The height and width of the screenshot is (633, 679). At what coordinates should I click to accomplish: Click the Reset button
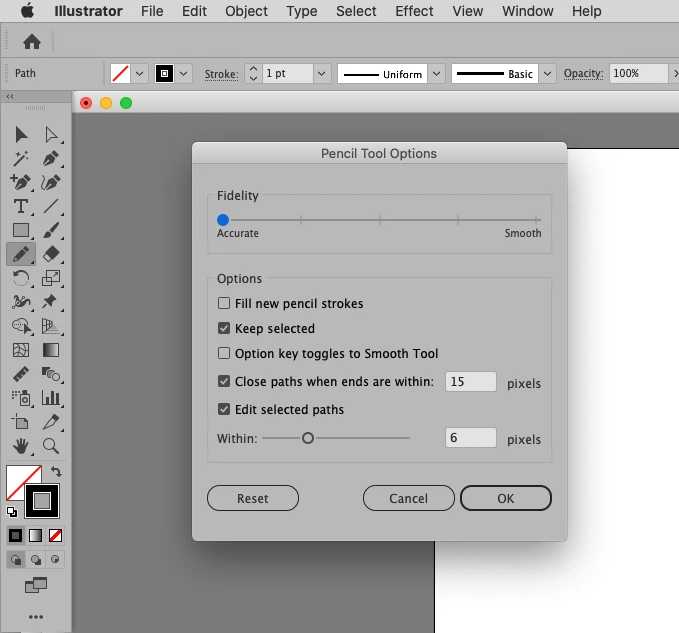[x=253, y=498]
